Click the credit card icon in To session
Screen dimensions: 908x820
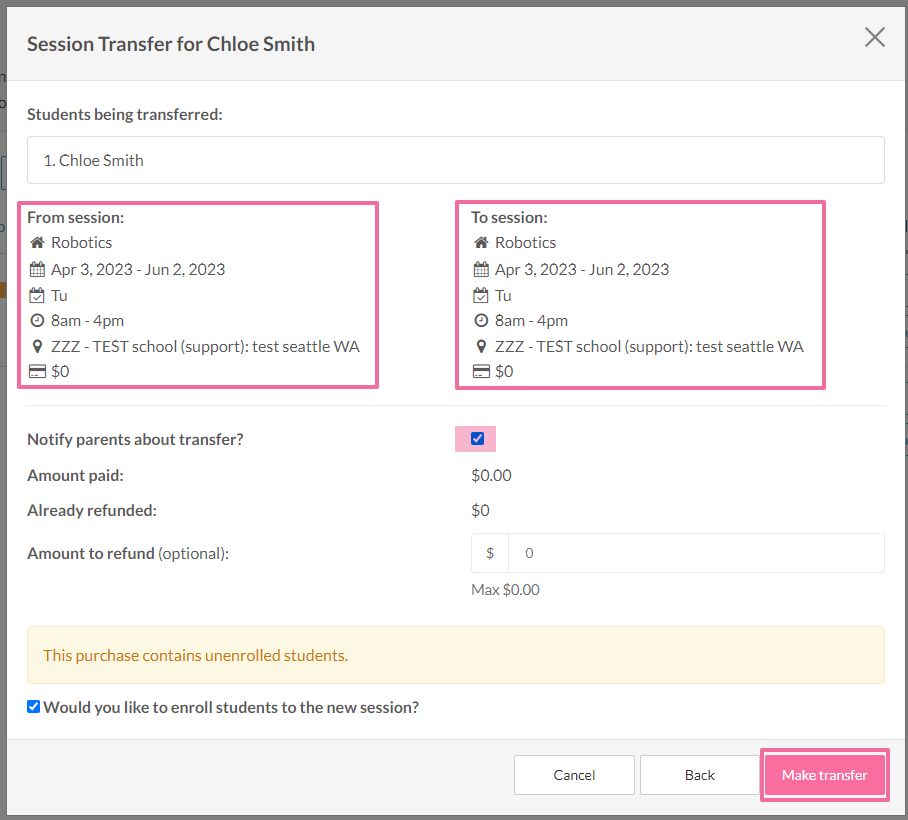481,371
